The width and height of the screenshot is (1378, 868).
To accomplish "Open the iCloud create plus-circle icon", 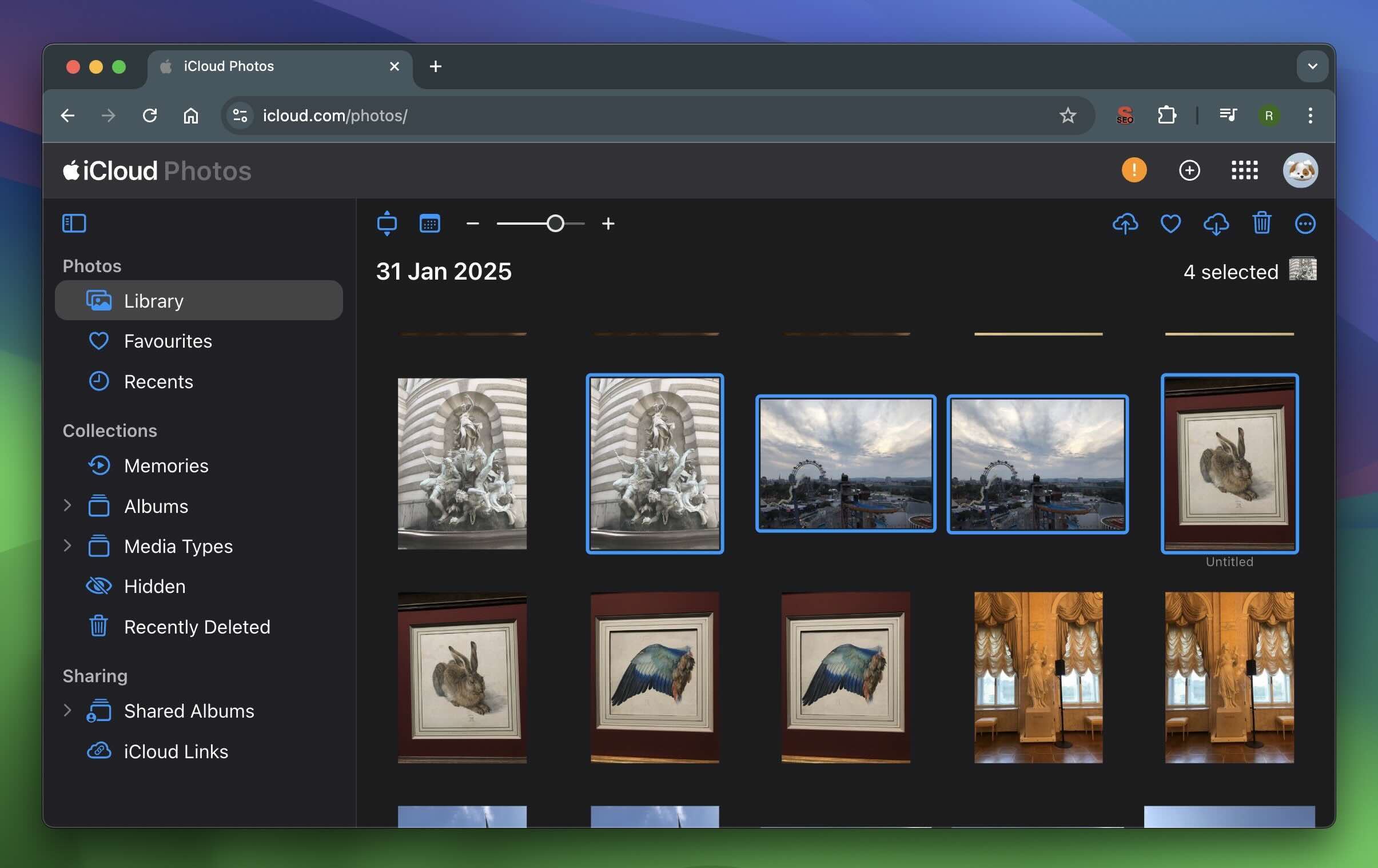I will pyautogui.click(x=1189, y=170).
